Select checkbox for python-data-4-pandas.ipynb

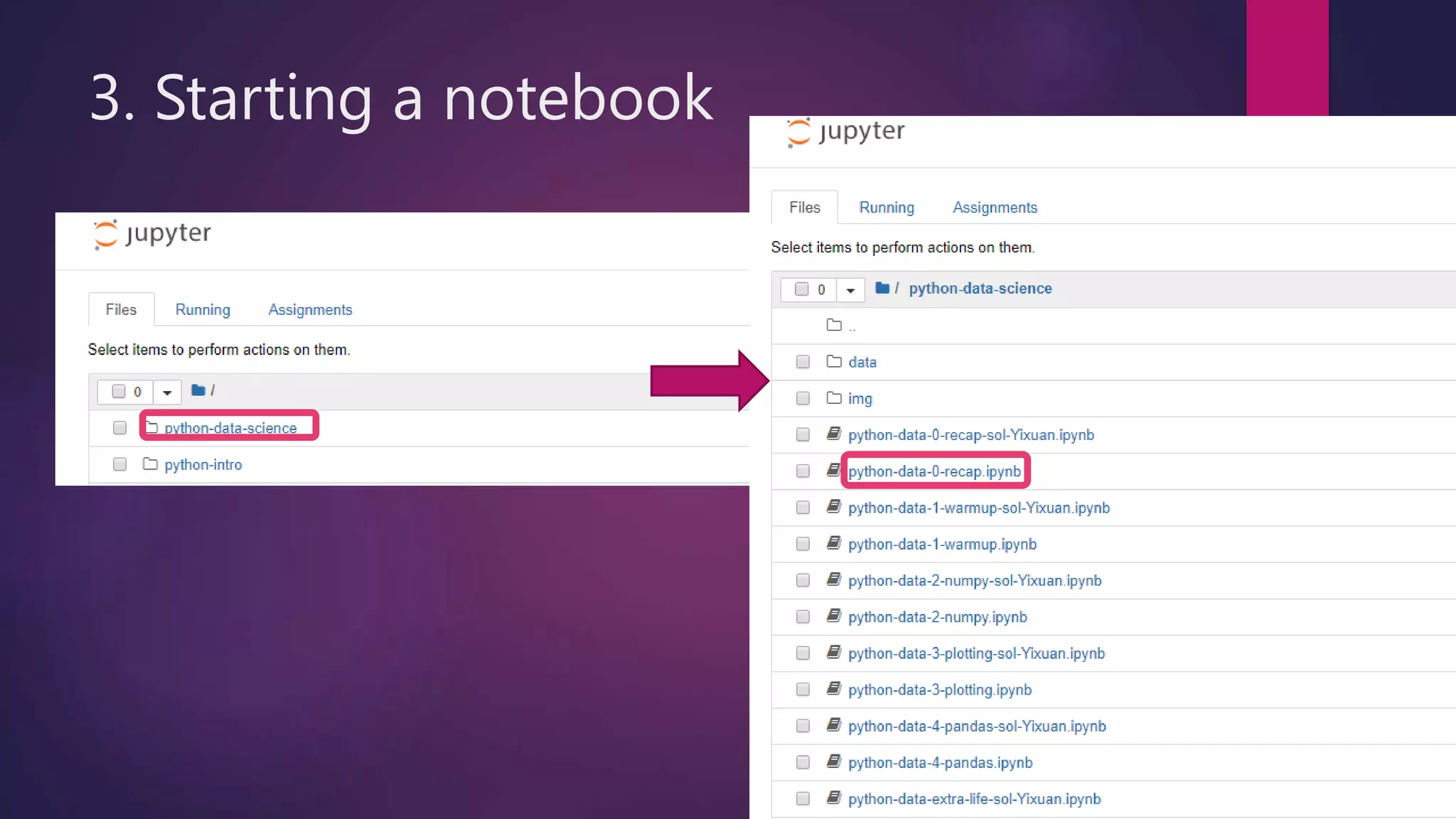[x=803, y=762]
